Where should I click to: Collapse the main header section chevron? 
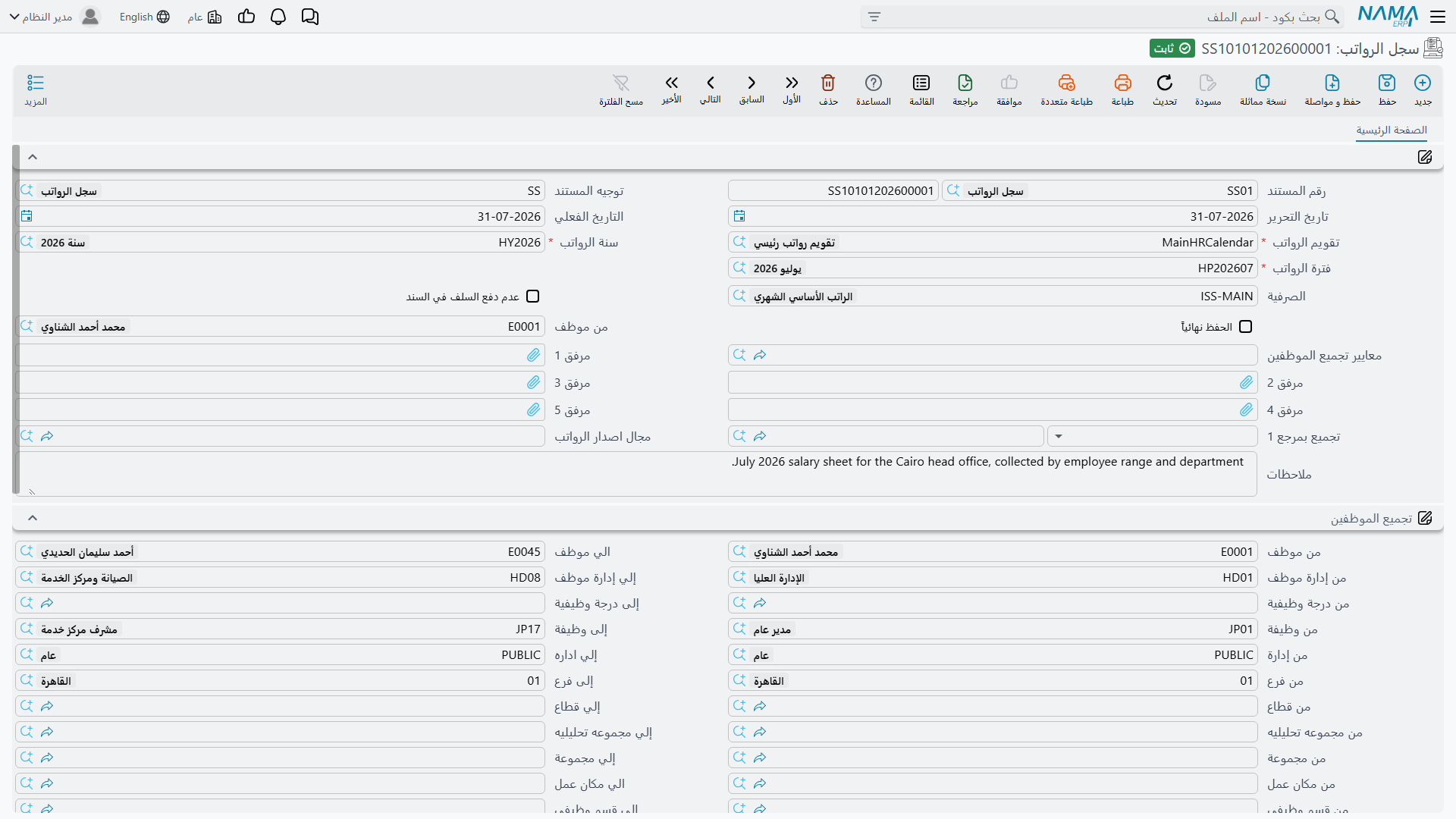[33, 157]
